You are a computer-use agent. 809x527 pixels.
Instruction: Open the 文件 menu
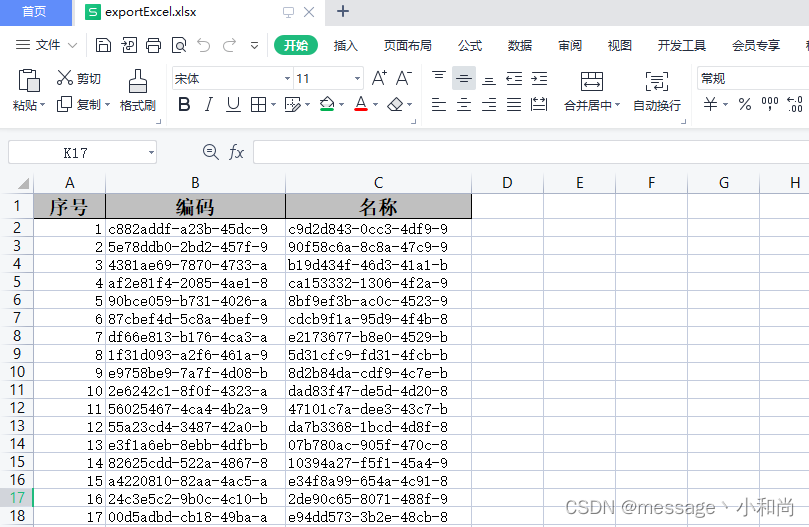point(46,45)
